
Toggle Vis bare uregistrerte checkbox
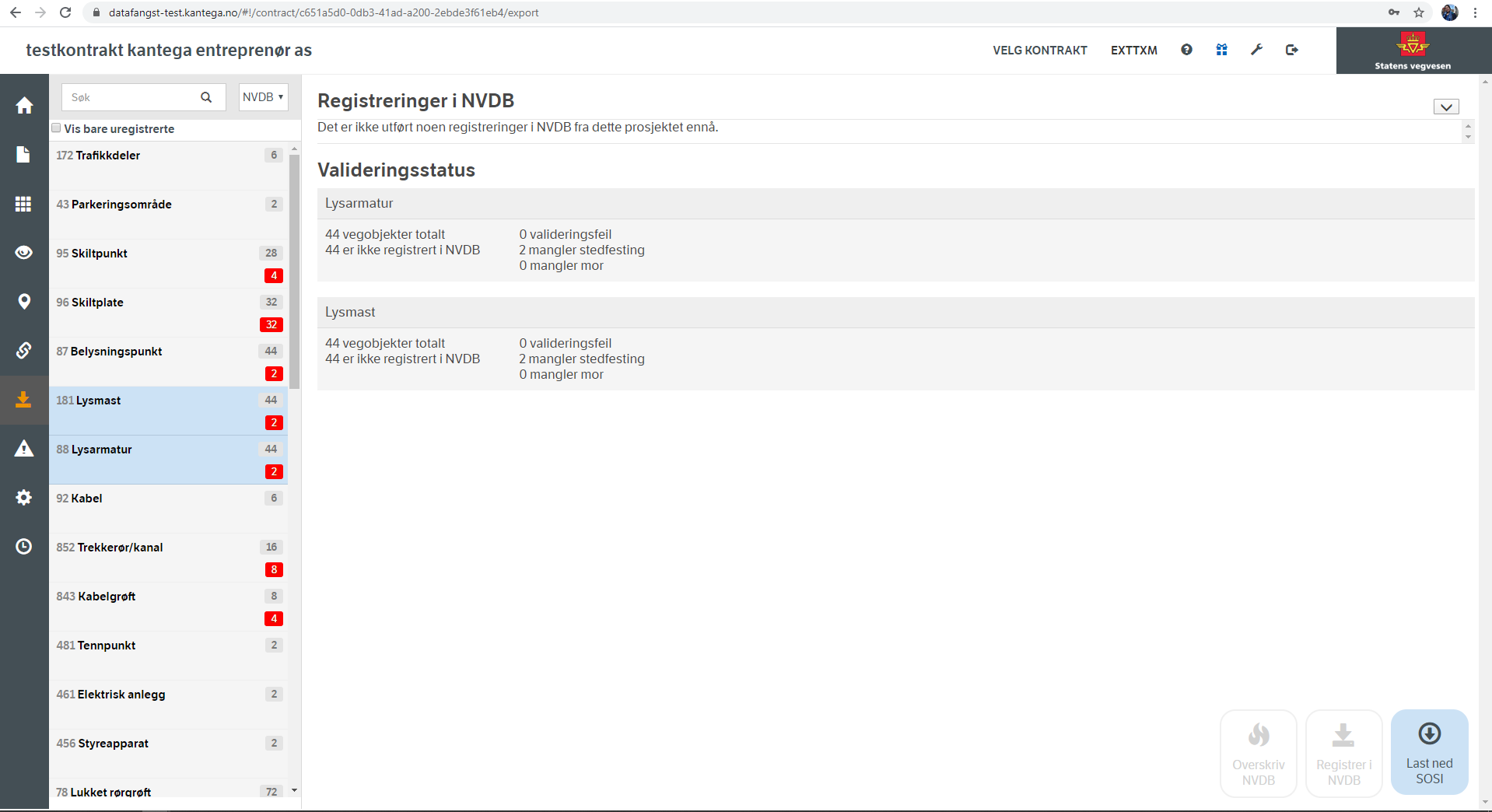[56, 128]
